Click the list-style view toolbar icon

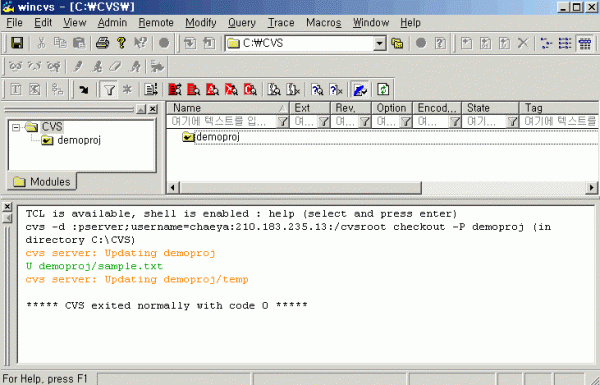click(565, 43)
